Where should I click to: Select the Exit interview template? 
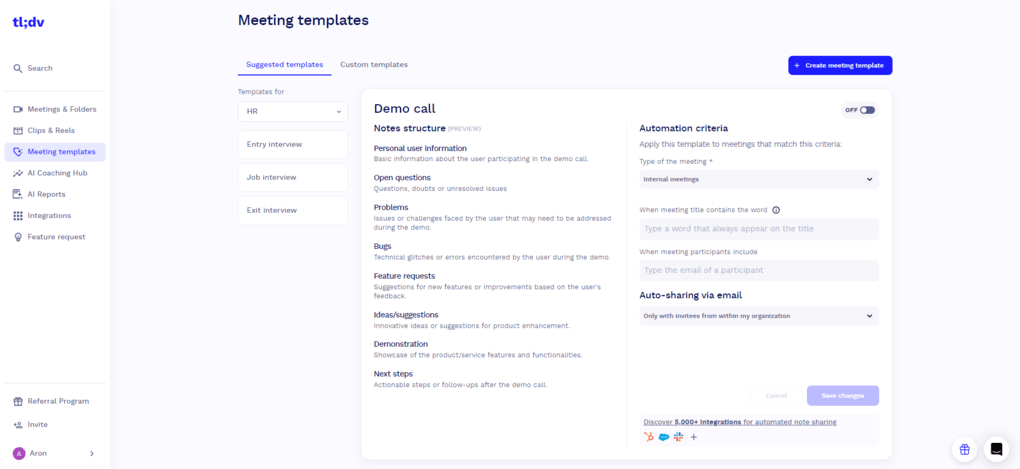[293, 211]
